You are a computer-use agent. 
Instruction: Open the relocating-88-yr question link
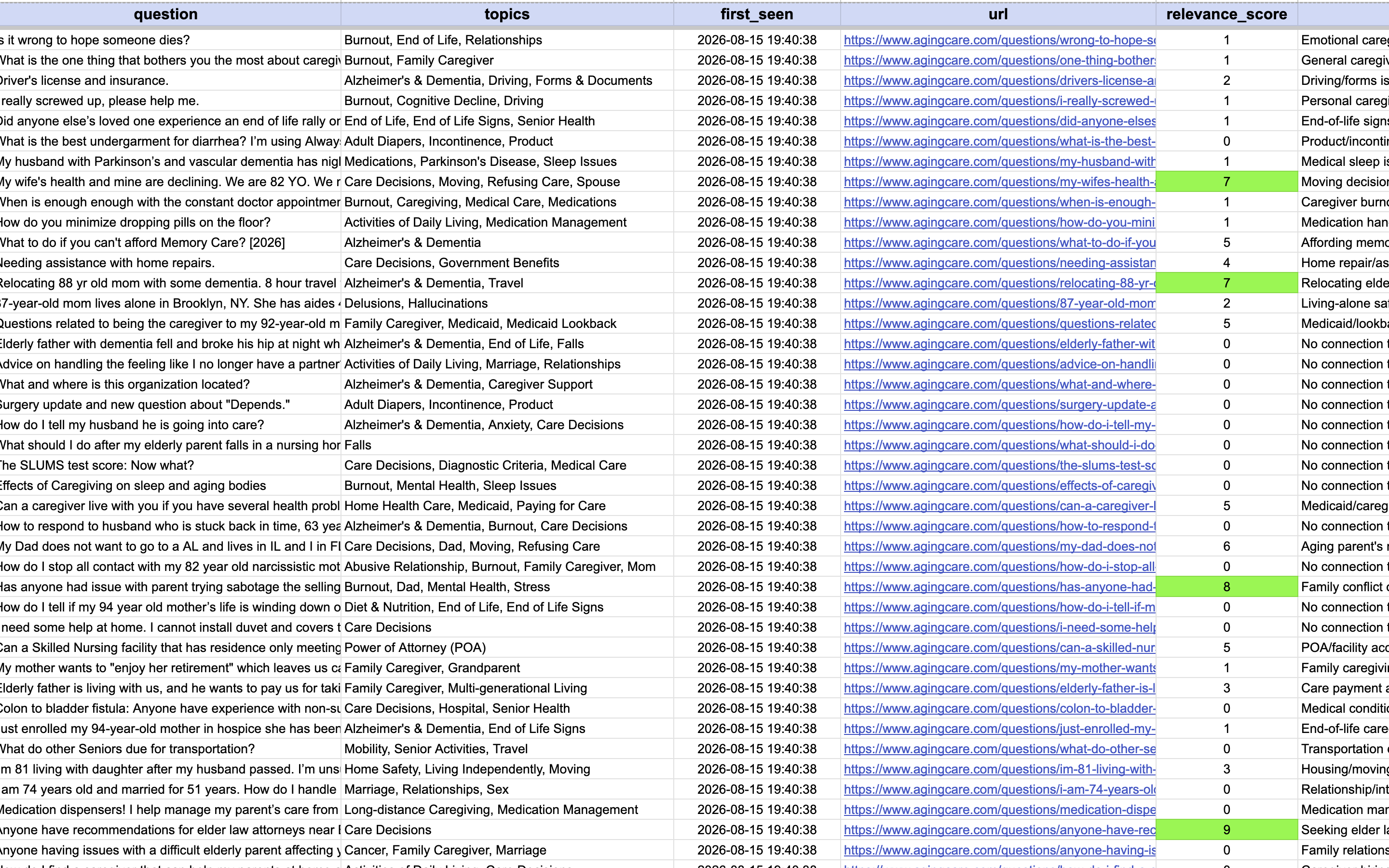(x=1000, y=283)
